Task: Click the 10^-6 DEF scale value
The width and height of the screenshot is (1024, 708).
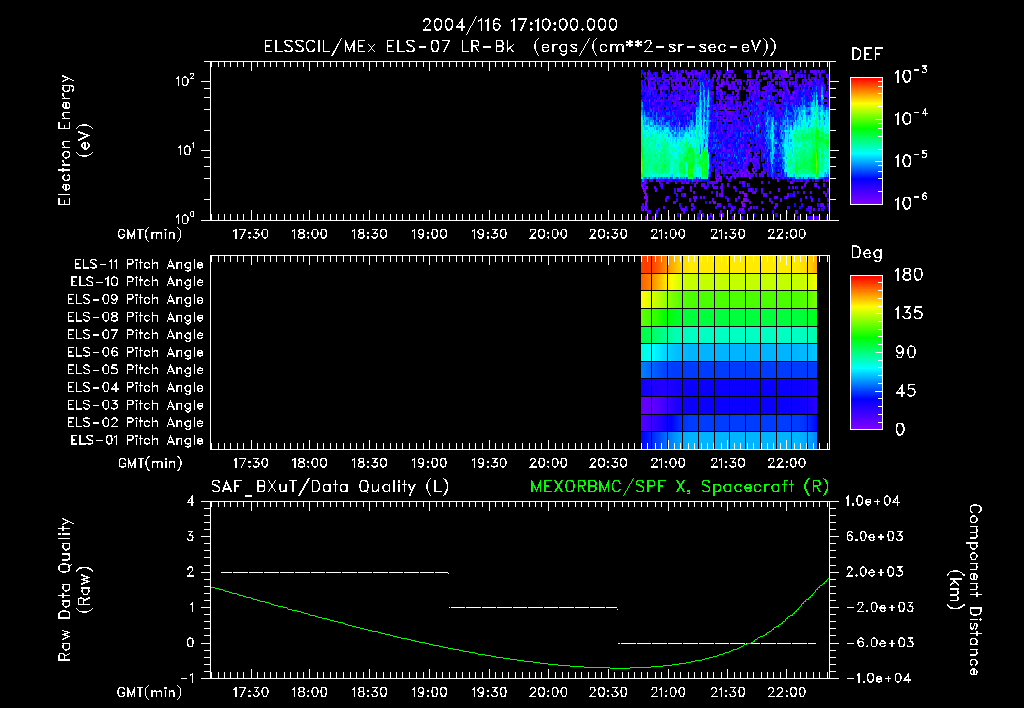Action: point(910,202)
